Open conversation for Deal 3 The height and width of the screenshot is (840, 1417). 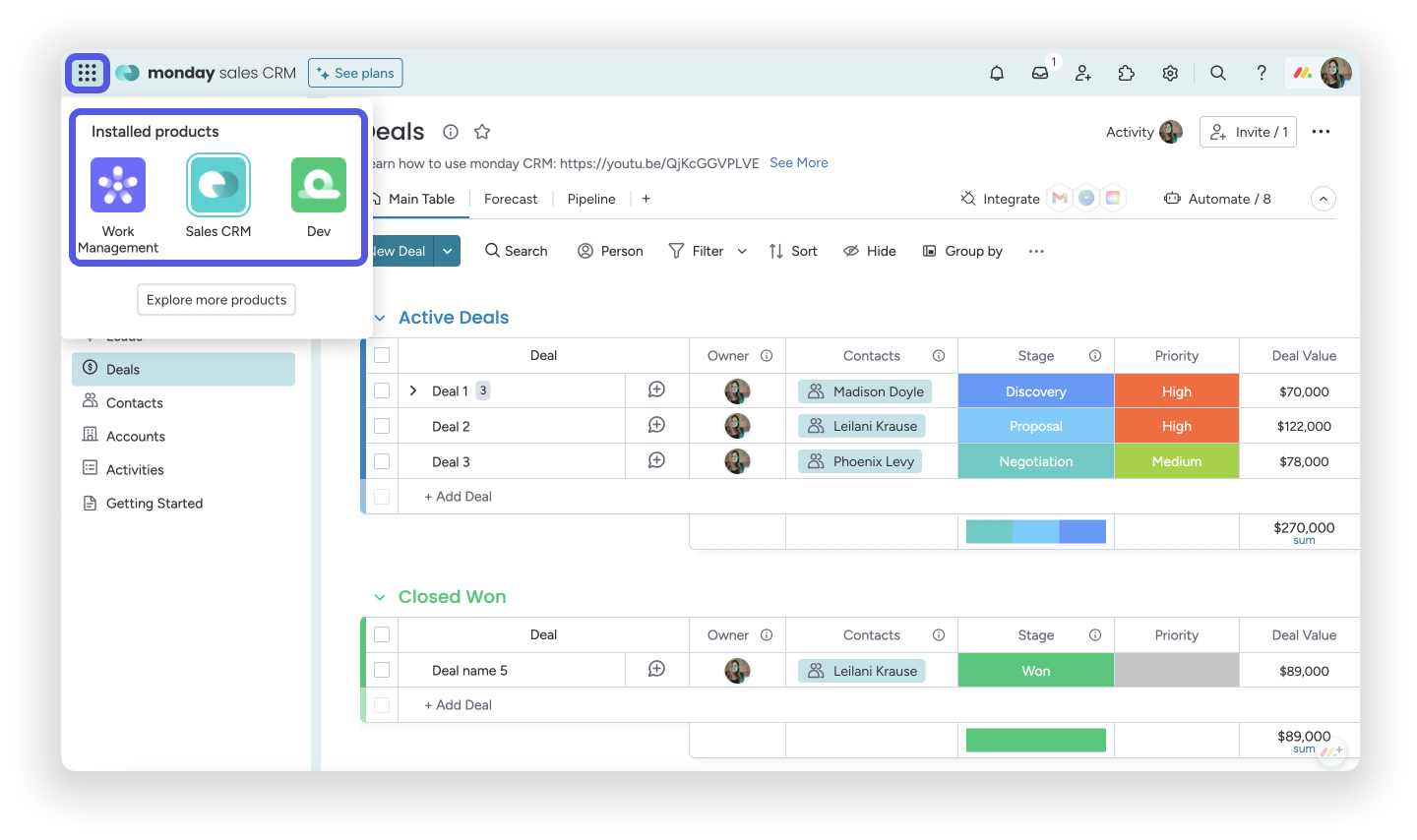point(656,461)
